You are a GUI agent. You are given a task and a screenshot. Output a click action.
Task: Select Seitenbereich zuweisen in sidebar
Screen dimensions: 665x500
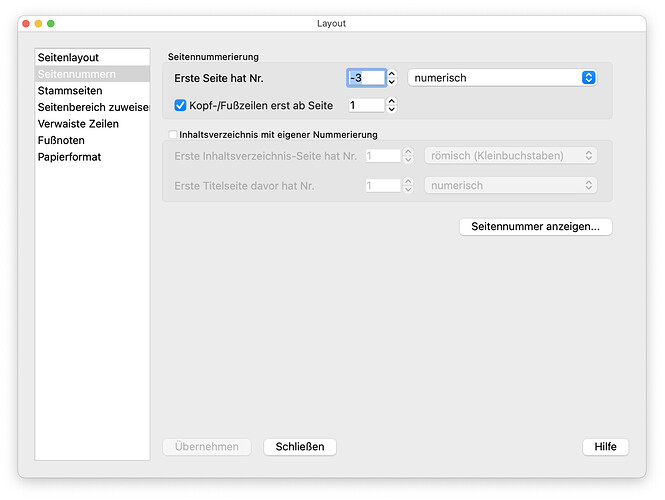(x=92, y=107)
